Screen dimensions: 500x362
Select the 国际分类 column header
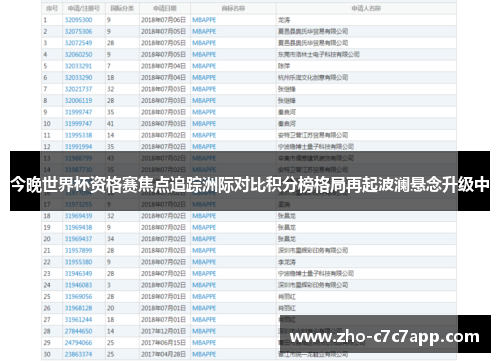pos(122,8)
